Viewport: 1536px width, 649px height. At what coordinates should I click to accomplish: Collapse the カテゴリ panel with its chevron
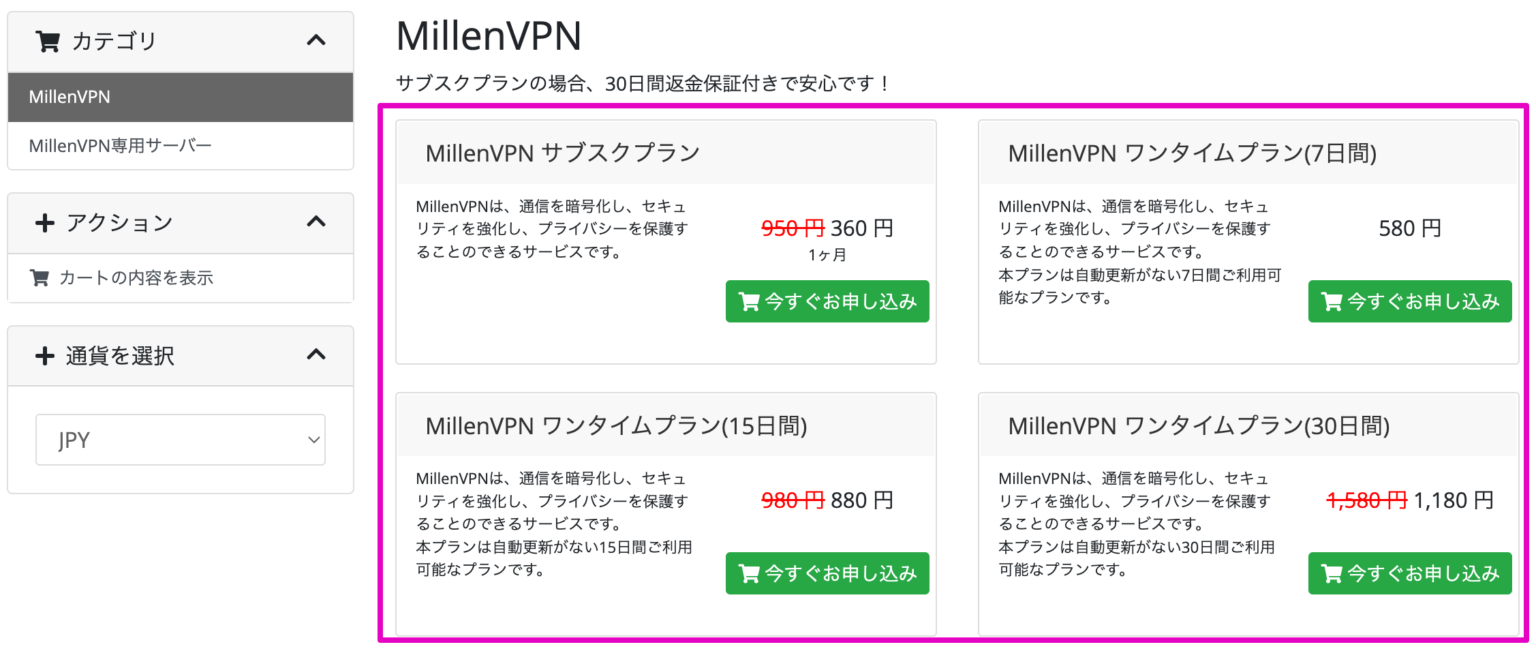[x=317, y=40]
